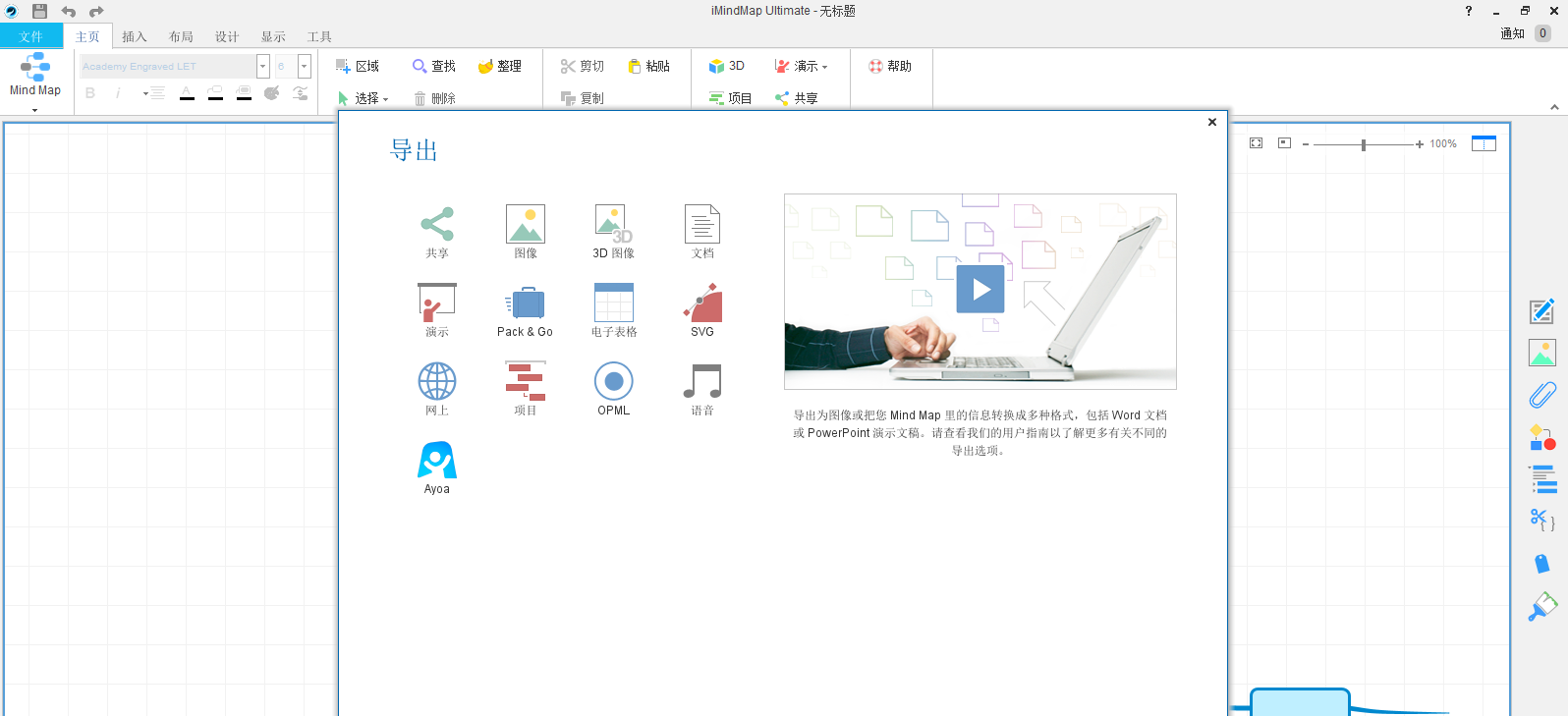Collapse the ribbon with the arrow
This screenshot has height=716, width=1568.
(x=1554, y=107)
